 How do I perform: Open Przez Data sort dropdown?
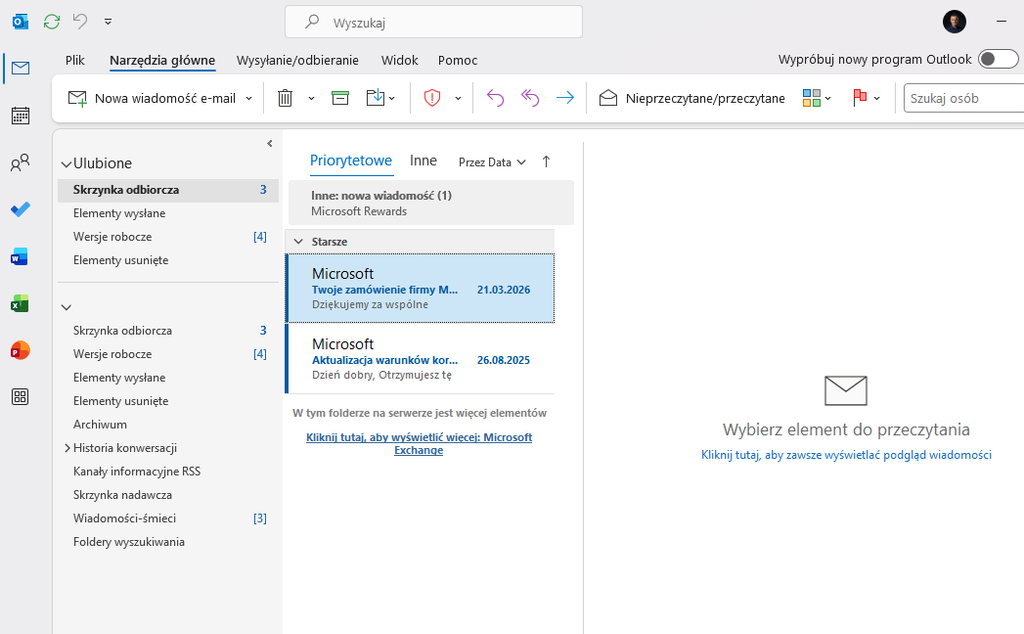492,162
